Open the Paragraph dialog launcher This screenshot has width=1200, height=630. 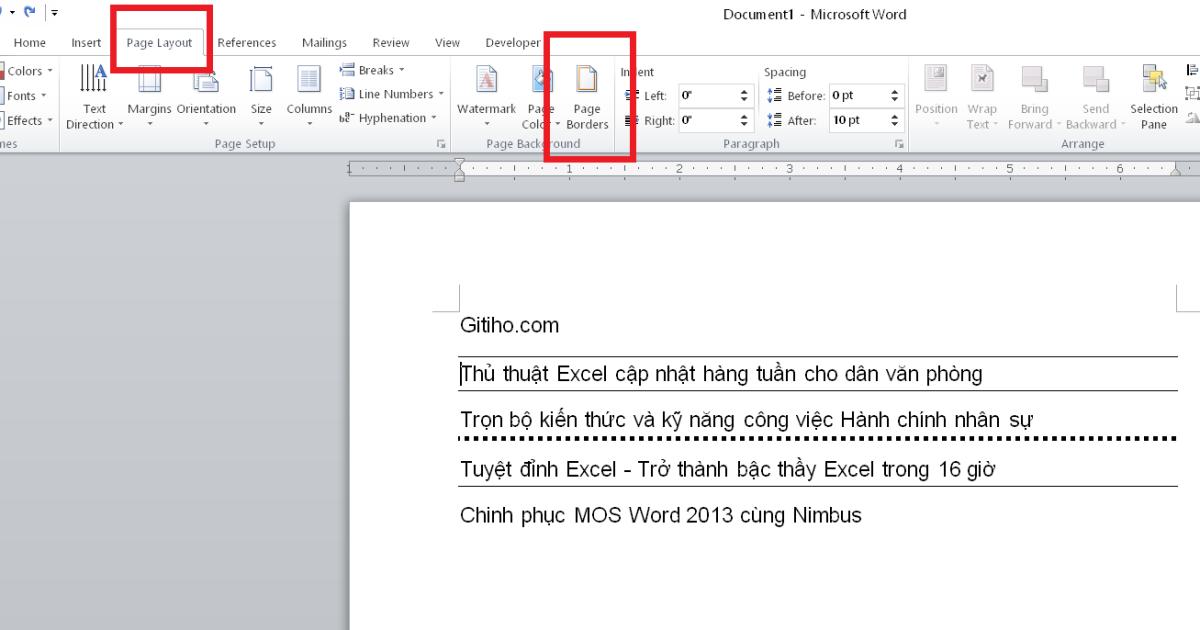(x=898, y=145)
